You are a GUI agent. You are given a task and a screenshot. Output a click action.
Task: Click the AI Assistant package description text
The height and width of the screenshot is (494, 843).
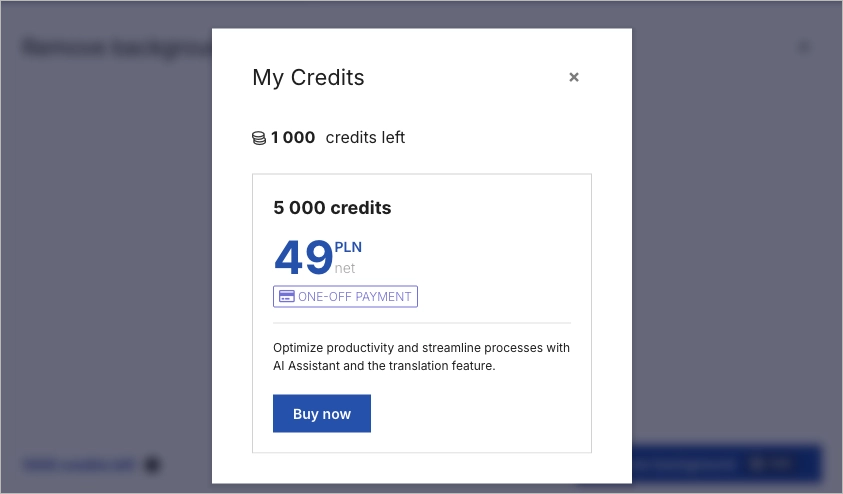pos(421,357)
